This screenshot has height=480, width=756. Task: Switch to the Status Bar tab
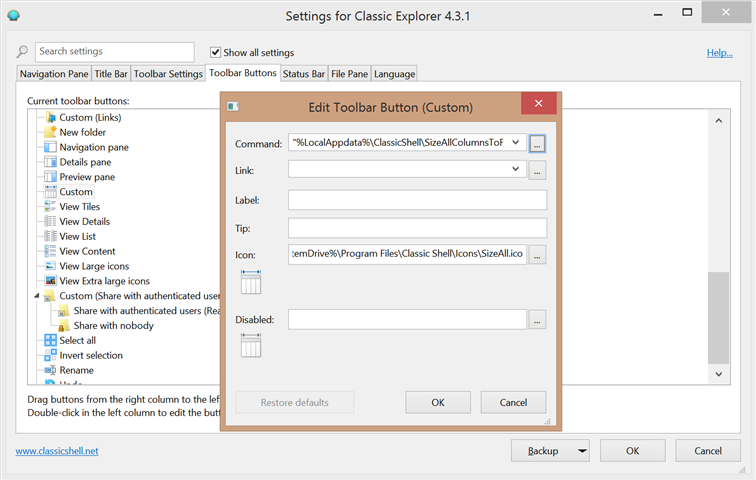coord(304,74)
